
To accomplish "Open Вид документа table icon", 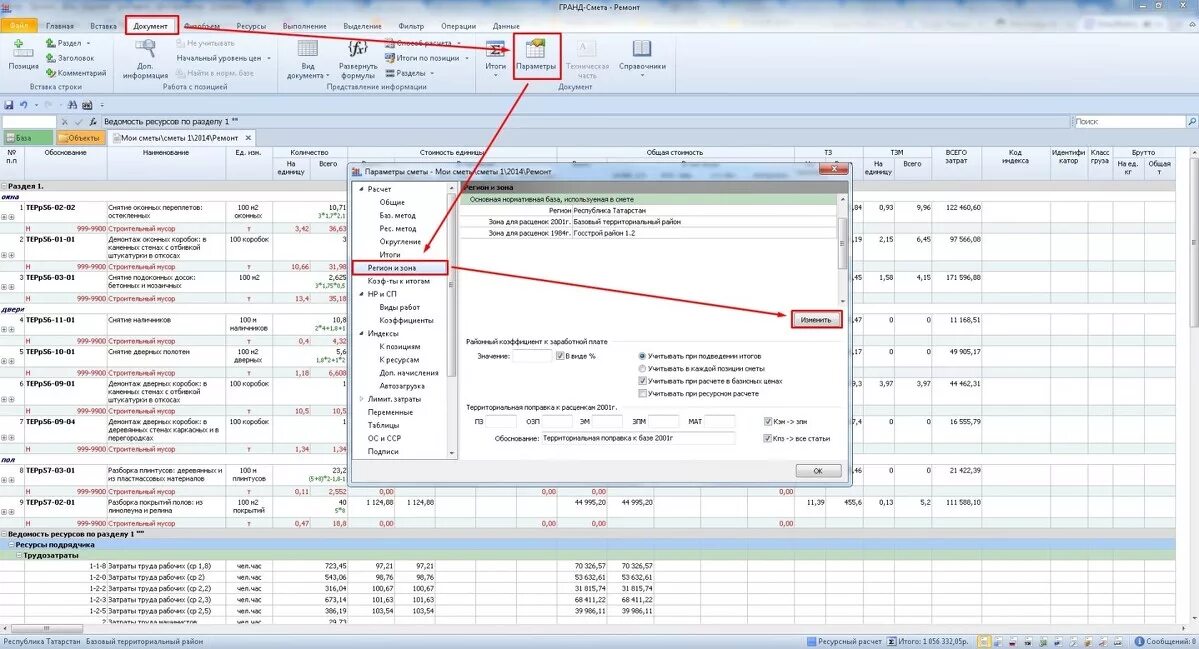I will tap(307, 49).
